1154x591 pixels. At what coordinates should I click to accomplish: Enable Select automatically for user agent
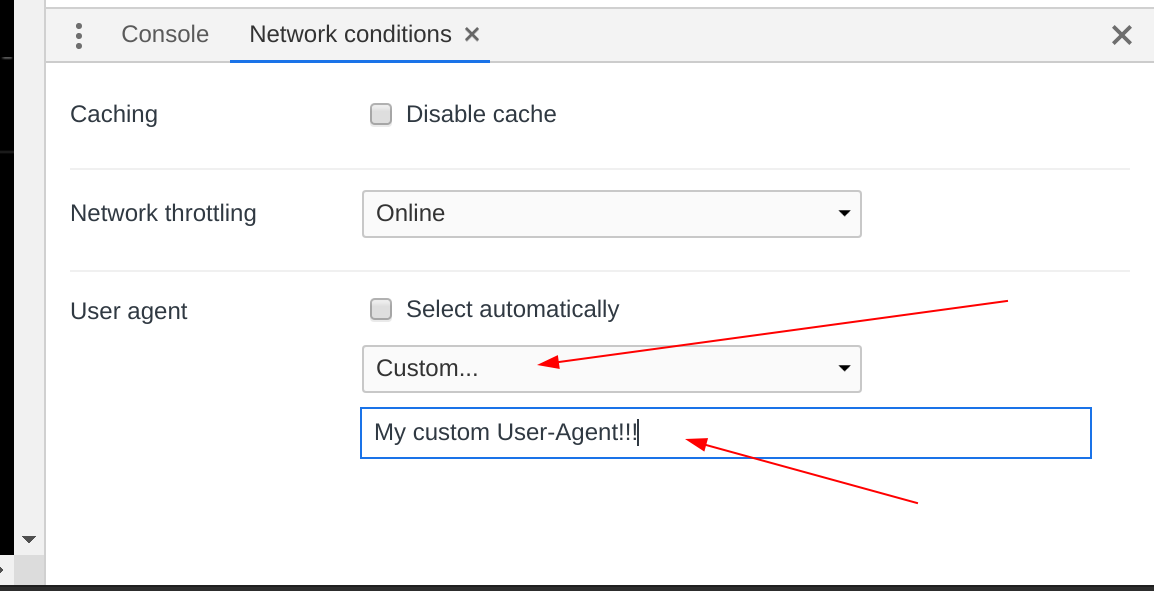point(381,309)
